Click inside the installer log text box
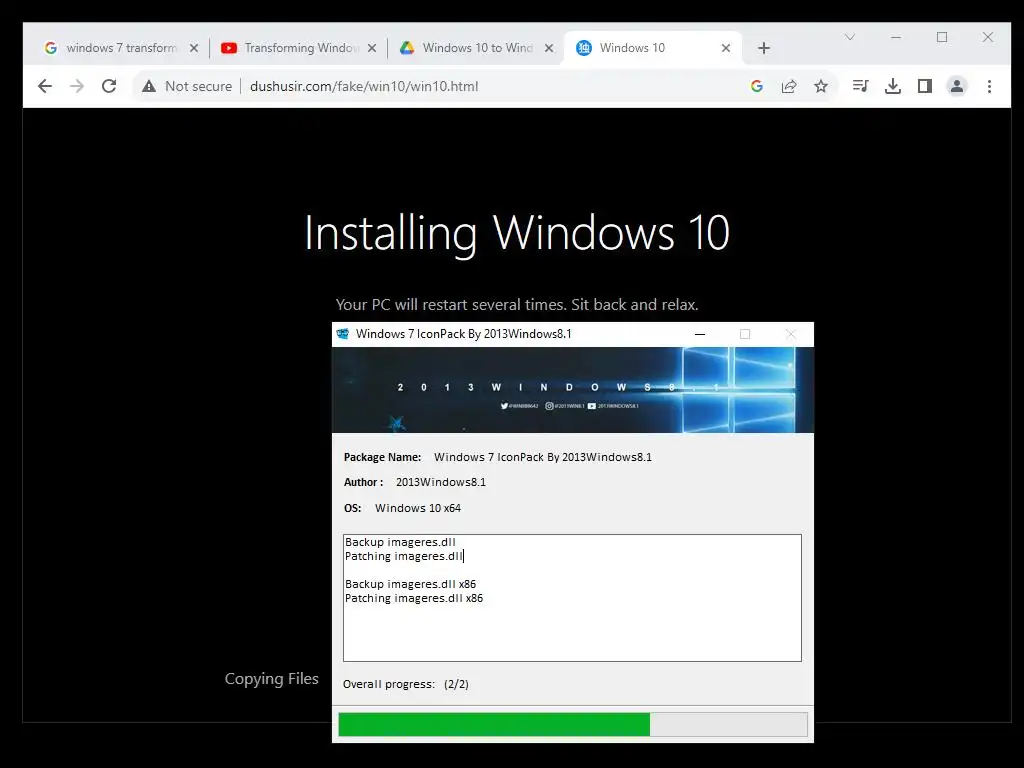Viewport: 1024px width, 768px height. pos(572,598)
